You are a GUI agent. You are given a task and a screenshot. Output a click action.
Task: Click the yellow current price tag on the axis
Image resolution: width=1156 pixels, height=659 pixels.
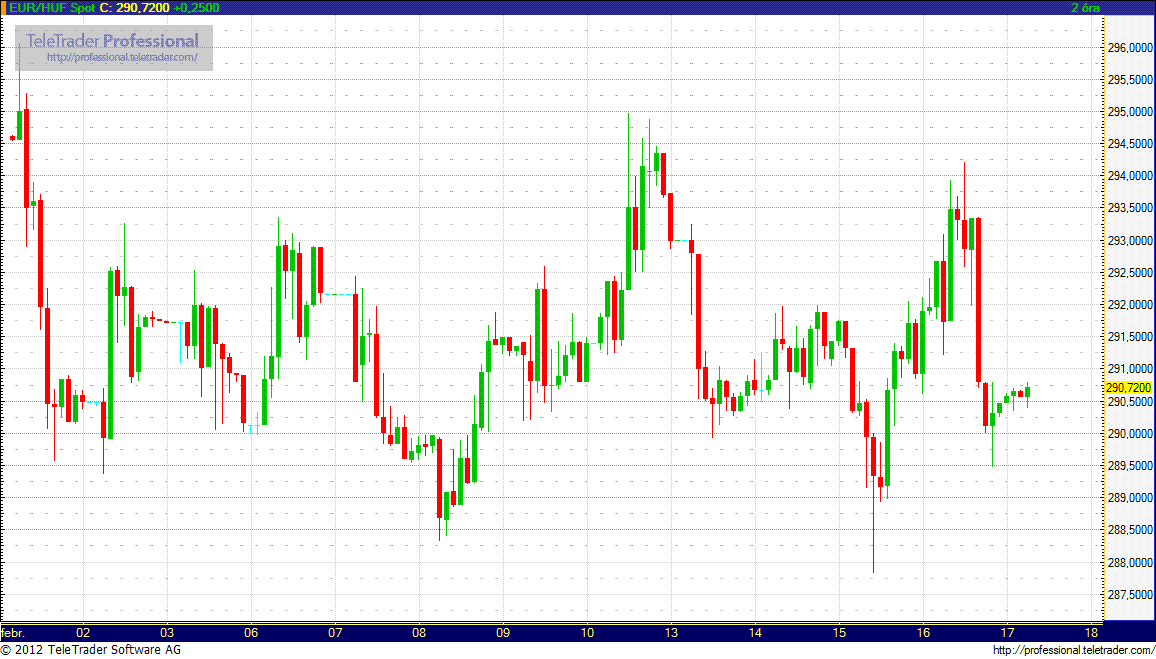[1129, 388]
